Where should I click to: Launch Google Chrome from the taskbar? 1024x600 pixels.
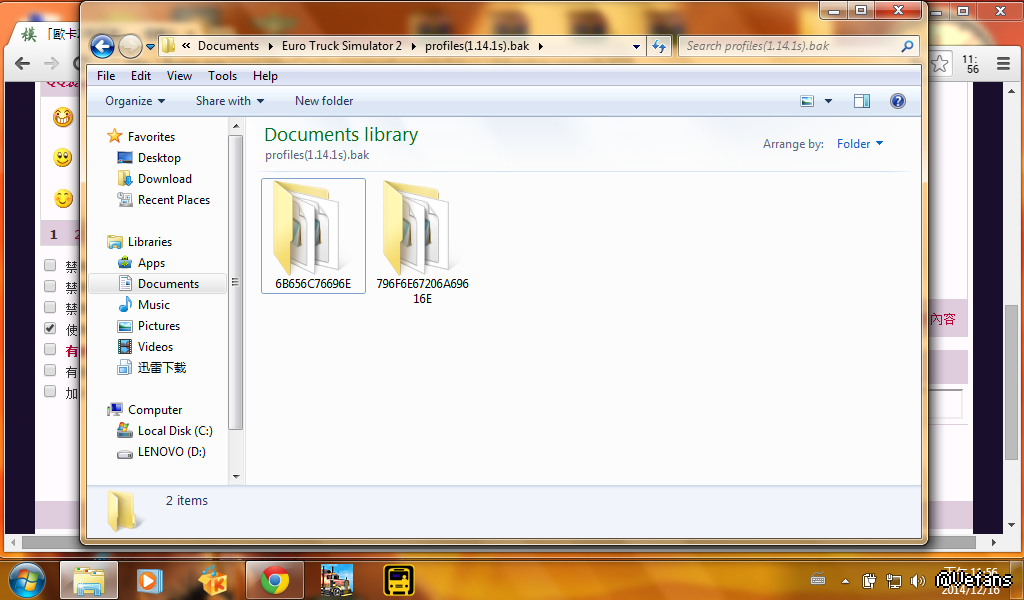275,580
